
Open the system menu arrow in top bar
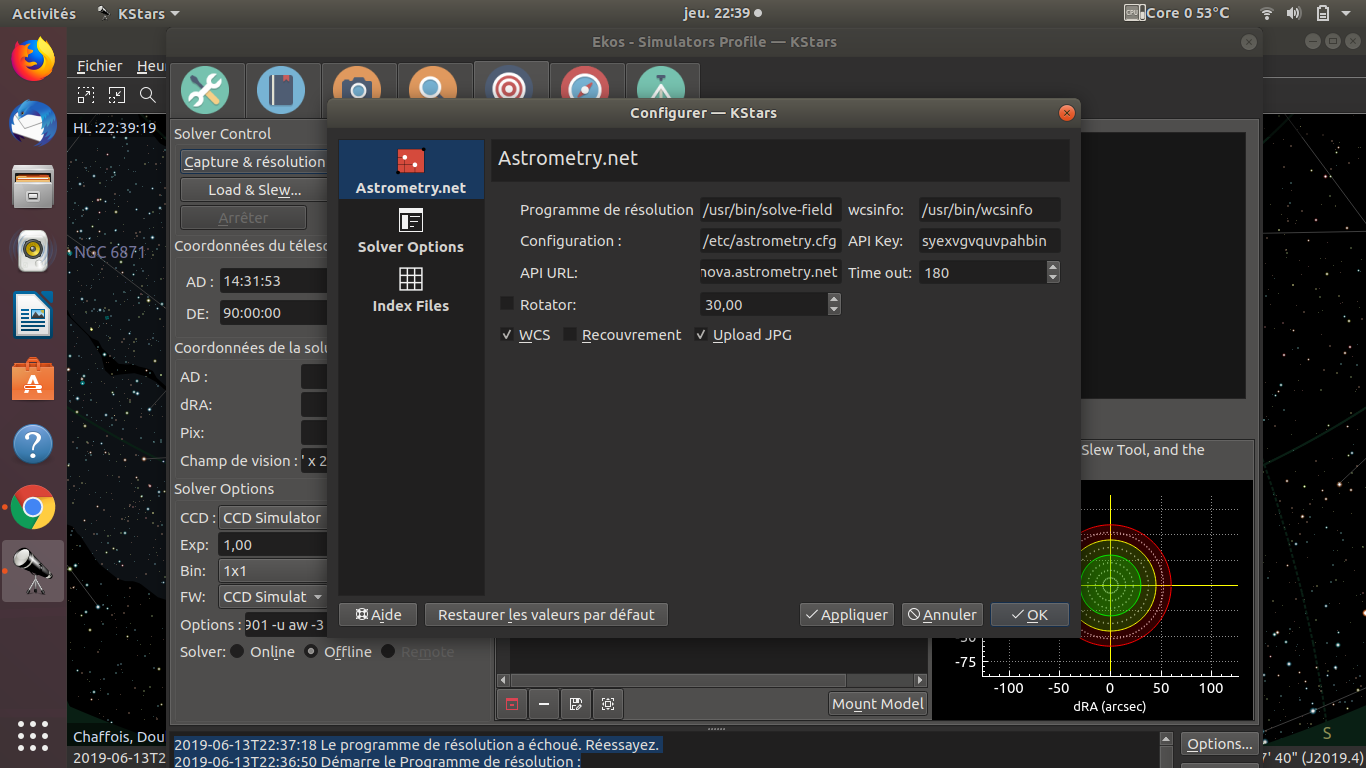click(1348, 14)
